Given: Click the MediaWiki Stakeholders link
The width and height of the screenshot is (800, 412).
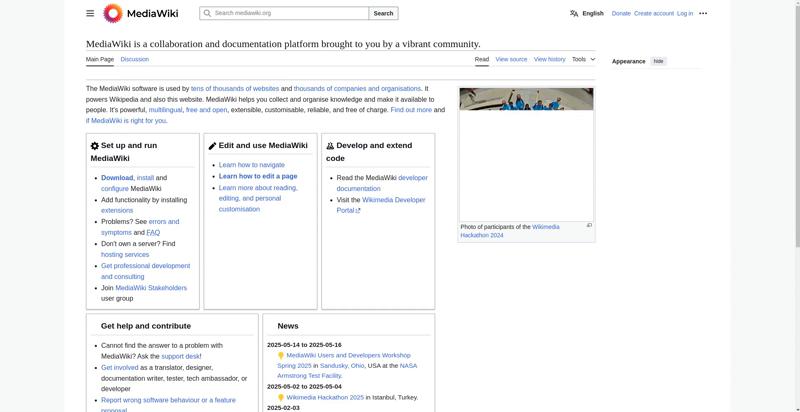Looking at the screenshot, I should pyautogui.click(x=151, y=288).
